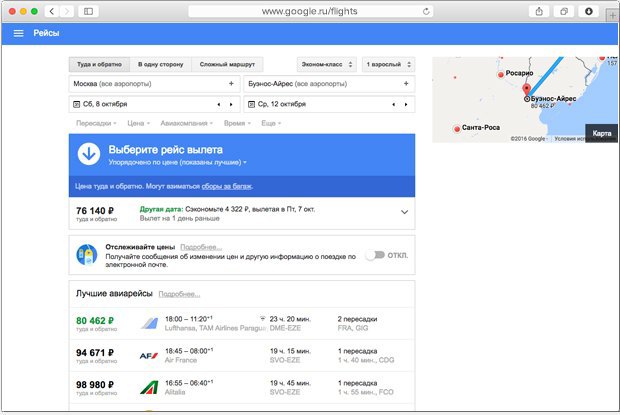
Task: Select the Сложный маршрут tab
Action: [227, 64]
